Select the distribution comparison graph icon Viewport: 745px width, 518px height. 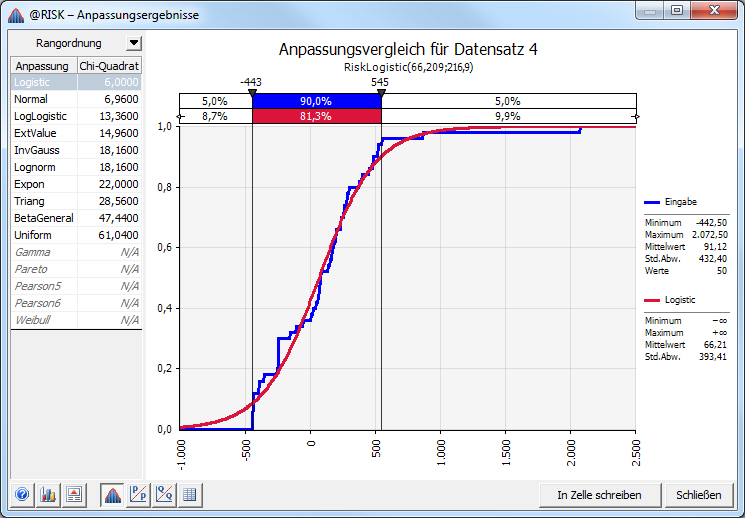(112, 495)
